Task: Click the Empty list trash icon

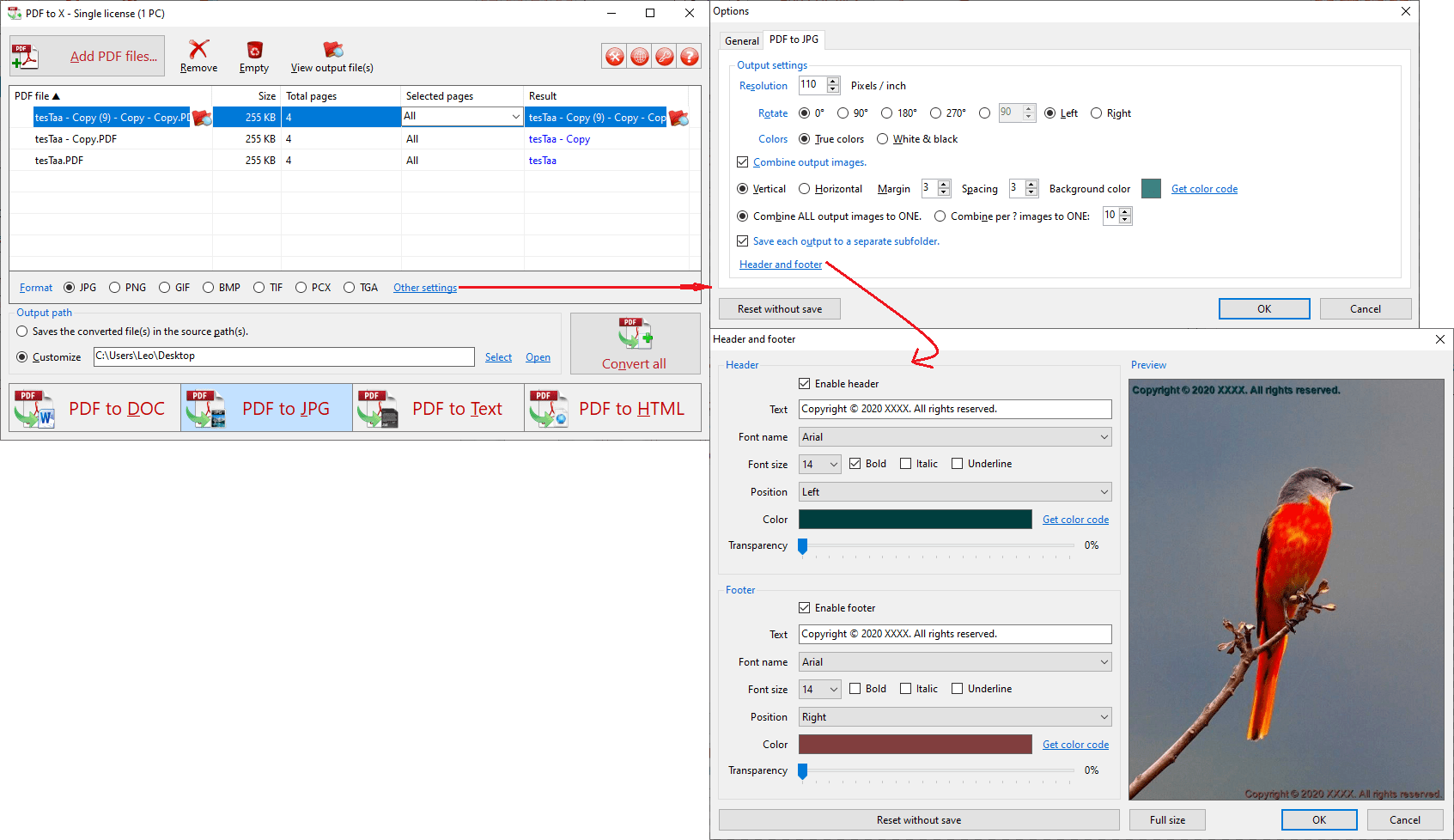Action: [x=254, y=50]
